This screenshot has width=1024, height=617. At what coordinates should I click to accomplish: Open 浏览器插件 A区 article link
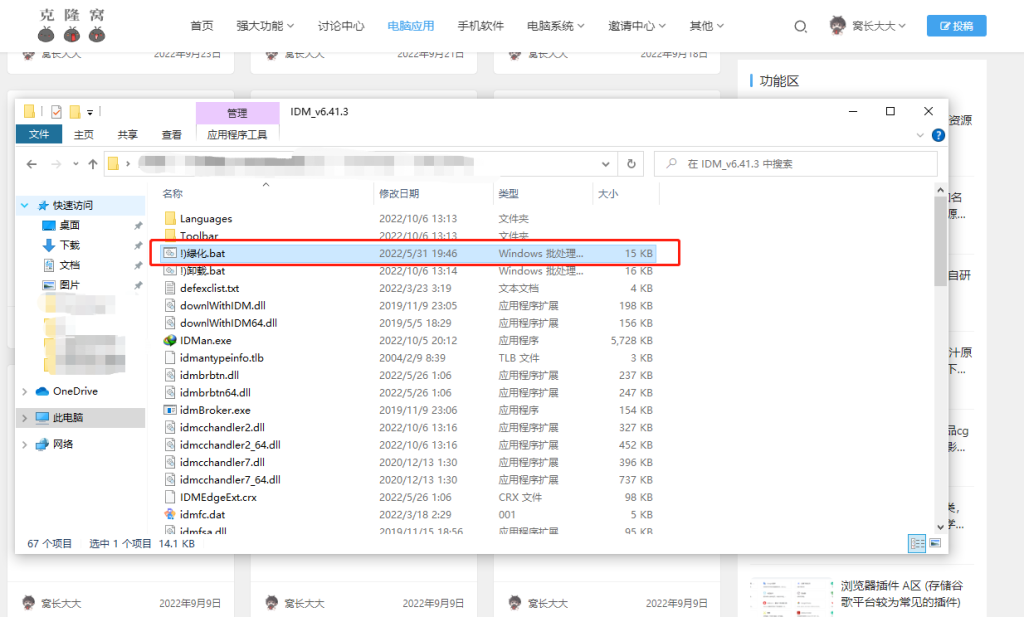click(x=901, y=593)
